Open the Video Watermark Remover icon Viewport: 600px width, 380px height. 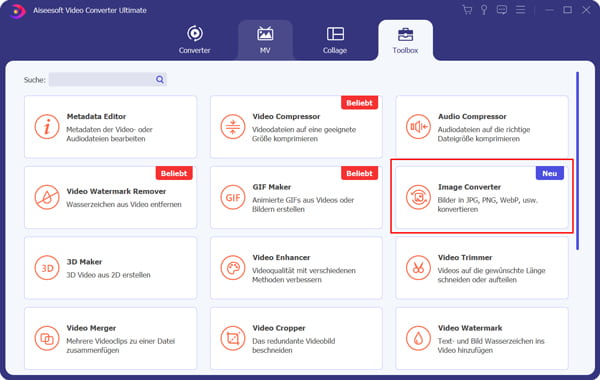[x=47, y=197]
